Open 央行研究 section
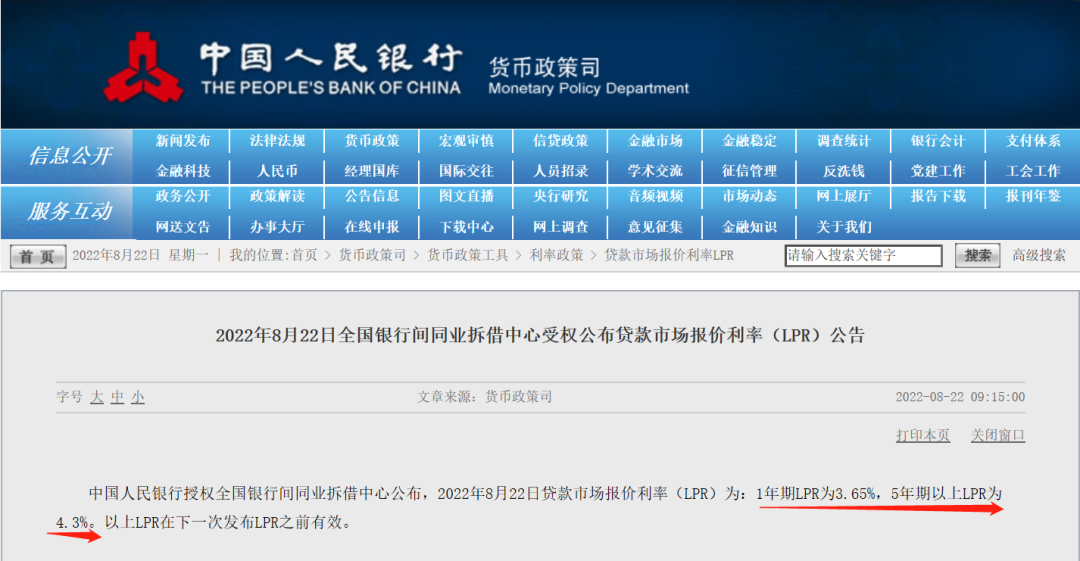The image size is (1080, 561). pos(561,196)
